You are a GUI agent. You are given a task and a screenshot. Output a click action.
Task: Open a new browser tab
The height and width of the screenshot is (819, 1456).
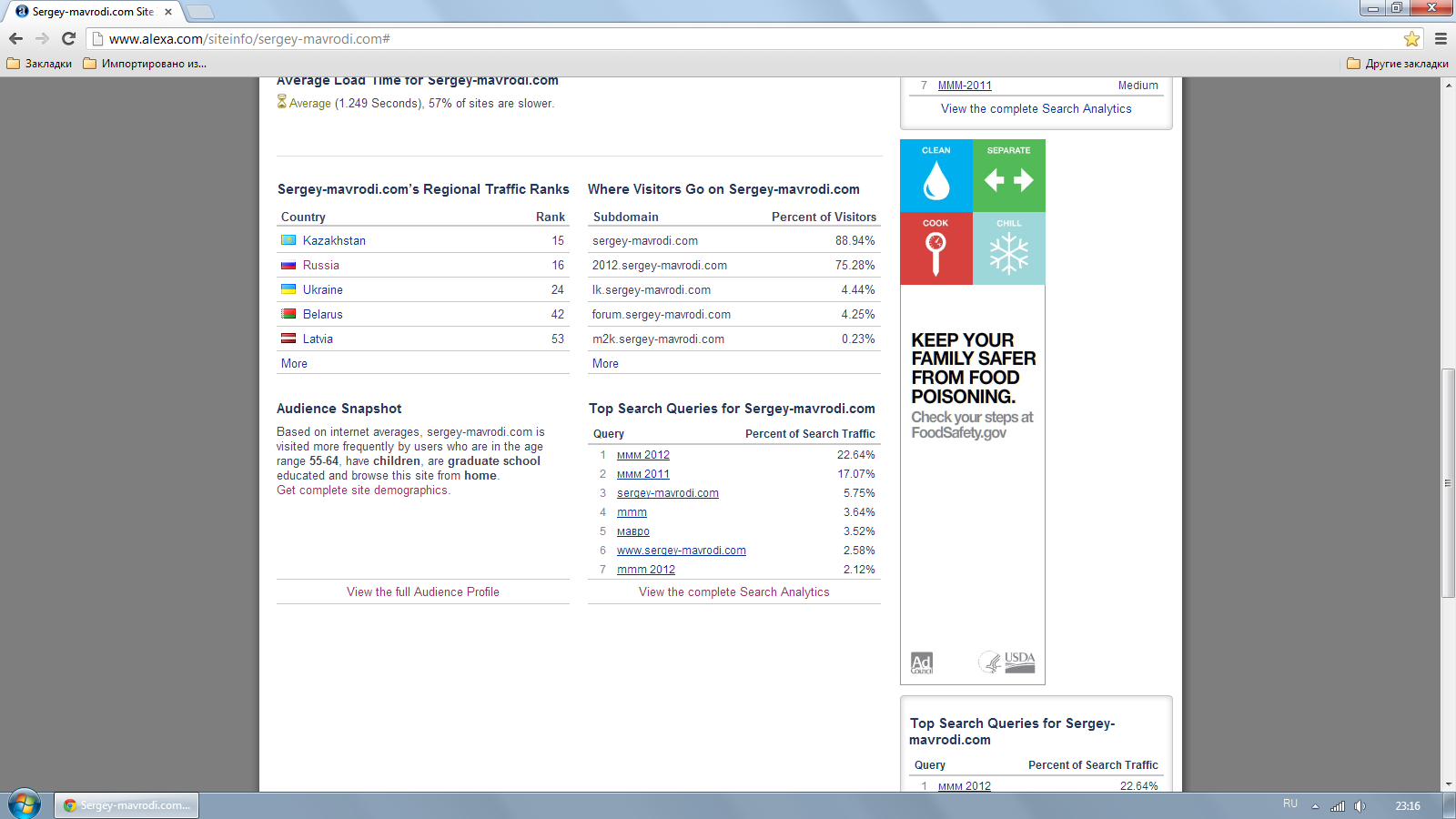coord(199,12)
